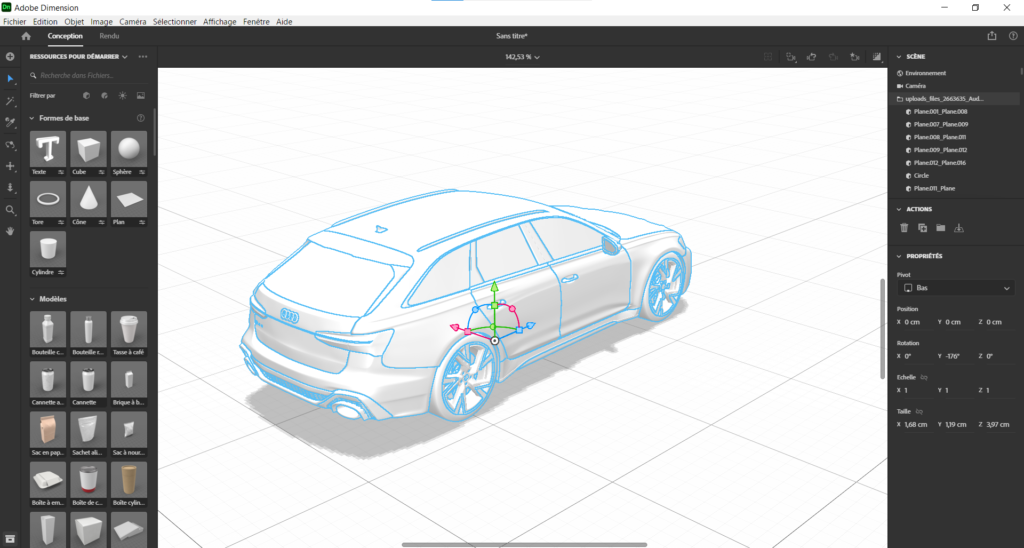Screen dimensions: 1024x548
Task: Click the Recherche dans Fichiers search field
Action: [88, 76]
